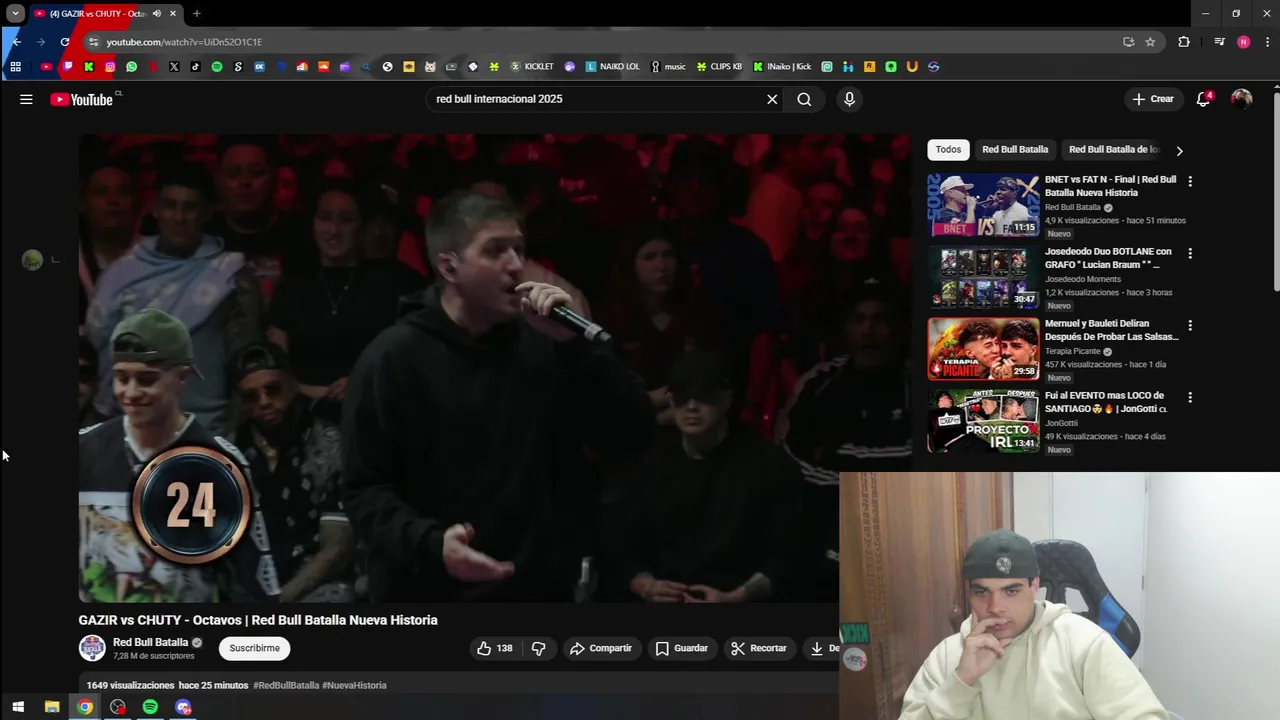Open Chrome profile N avatar

pos(1243,42)
